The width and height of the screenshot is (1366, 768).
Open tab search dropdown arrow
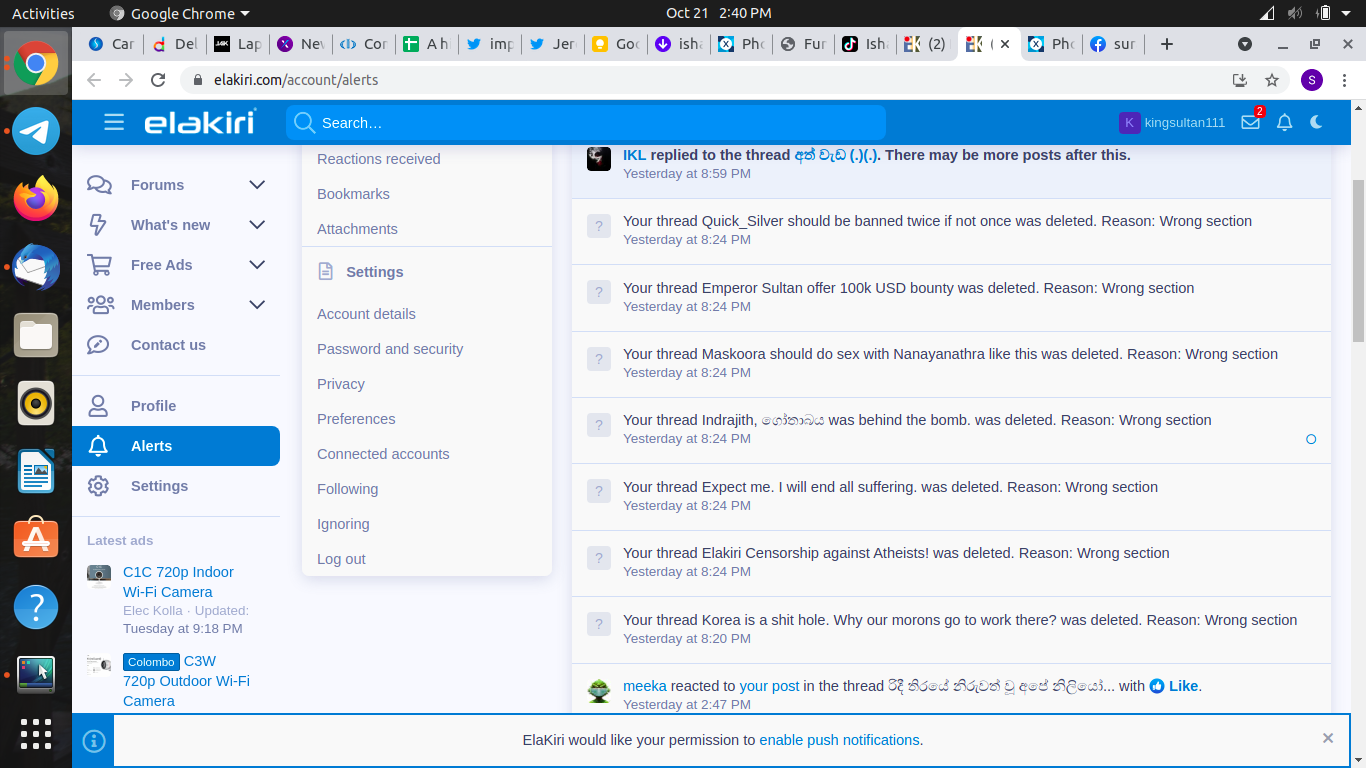pyautogui.click(x=1245, y=44)
